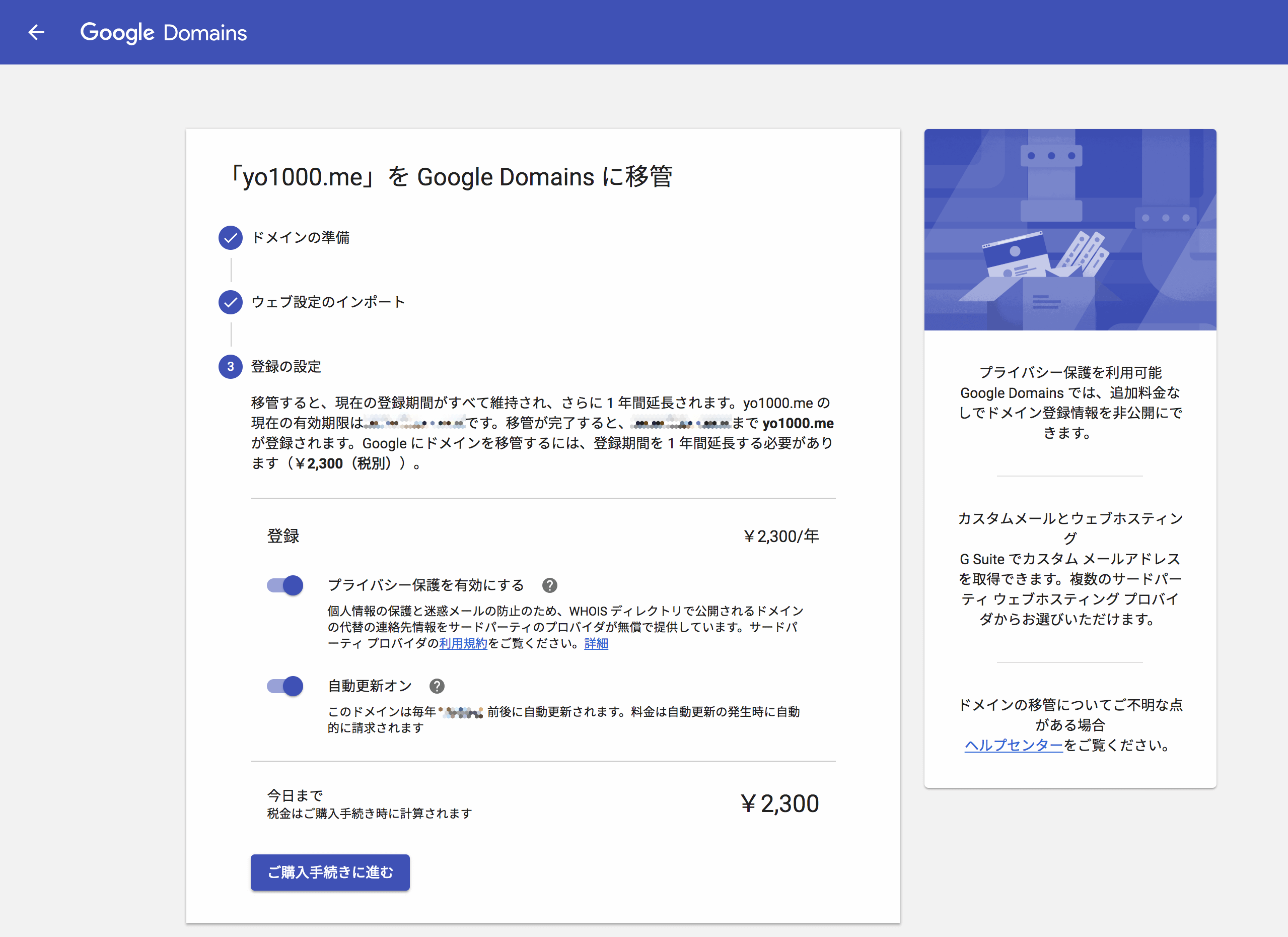
Task: Disable the プライバシー保護を有効にする toggle
Action: click(x=284, y=585)
